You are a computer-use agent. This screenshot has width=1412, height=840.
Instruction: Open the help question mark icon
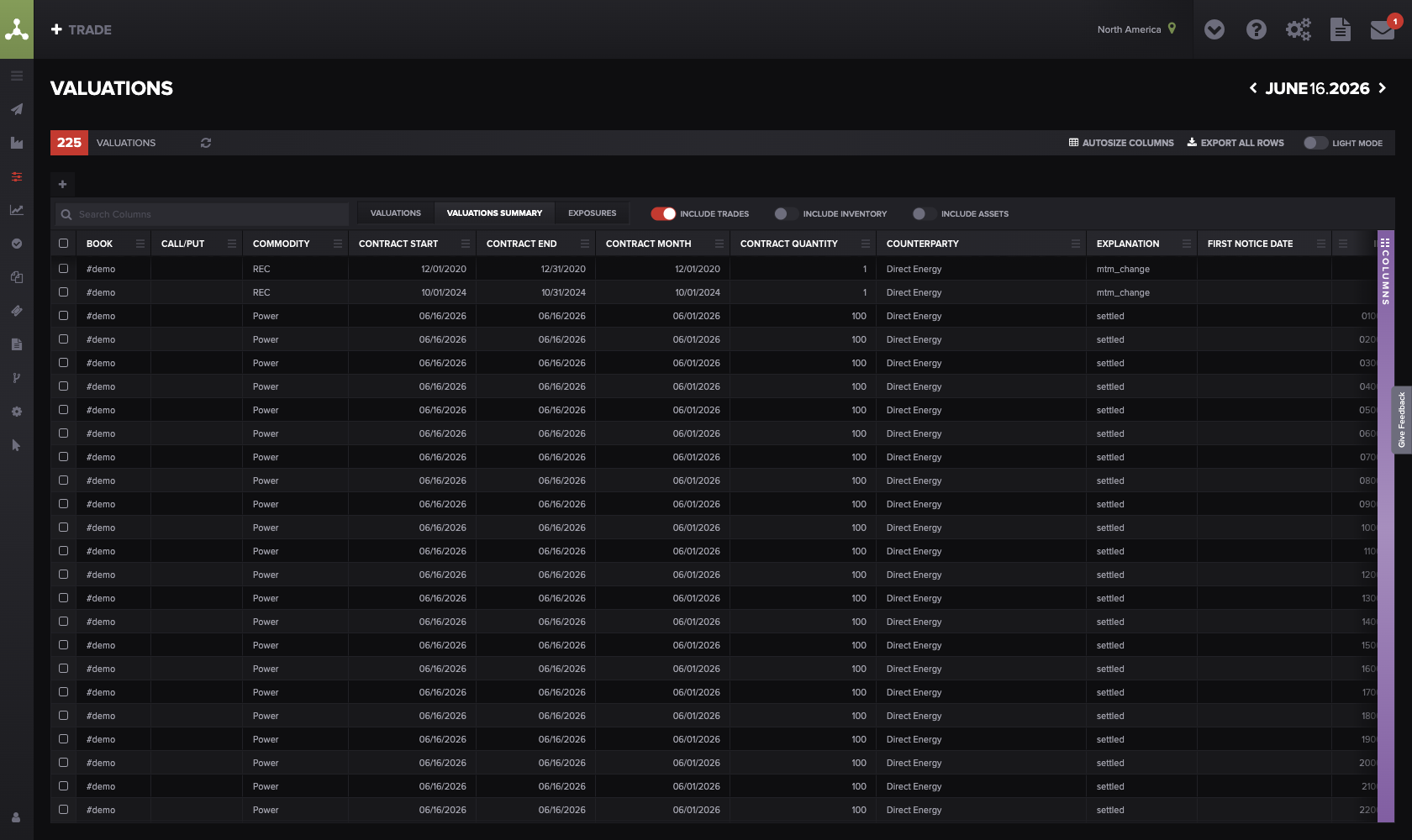coord(1257,30)
